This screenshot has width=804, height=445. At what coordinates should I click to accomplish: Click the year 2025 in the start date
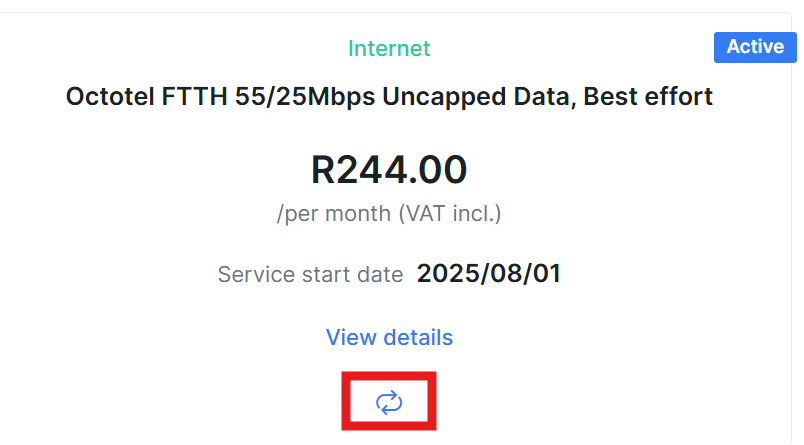447,275
